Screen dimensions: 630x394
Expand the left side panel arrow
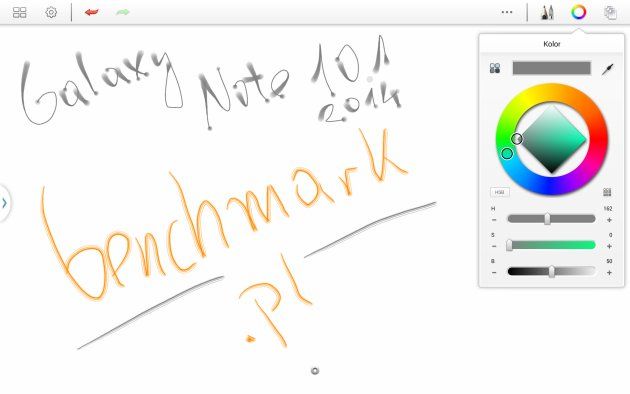coord(4,203)
